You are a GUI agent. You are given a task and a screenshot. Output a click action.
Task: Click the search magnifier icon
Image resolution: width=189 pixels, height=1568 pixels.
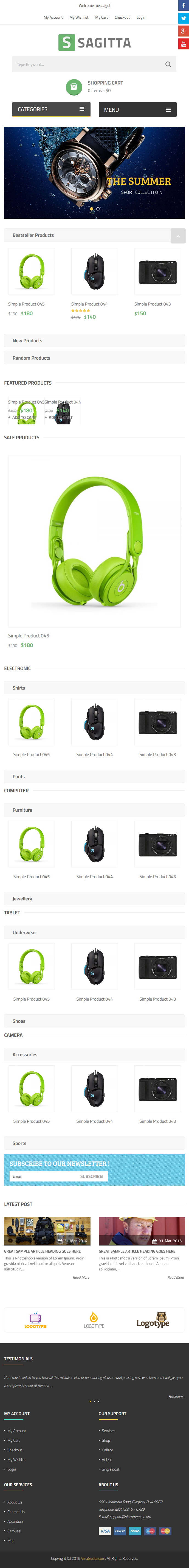tap(168, 64)
